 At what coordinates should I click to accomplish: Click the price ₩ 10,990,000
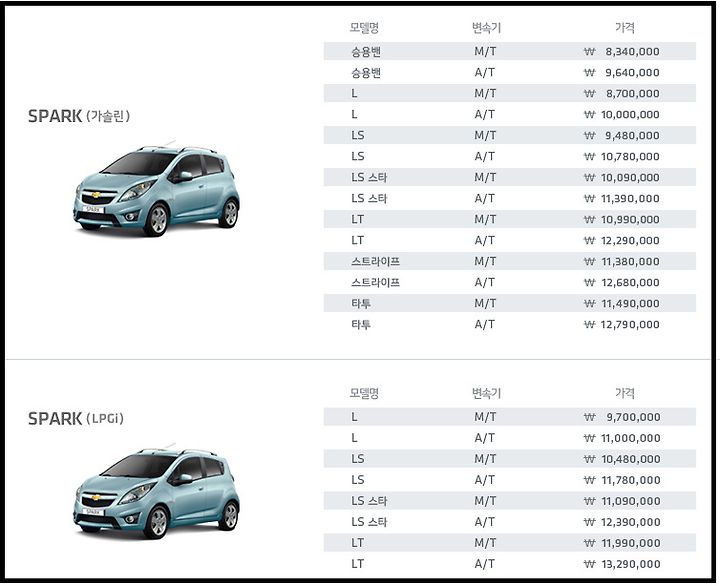[621, 220]
